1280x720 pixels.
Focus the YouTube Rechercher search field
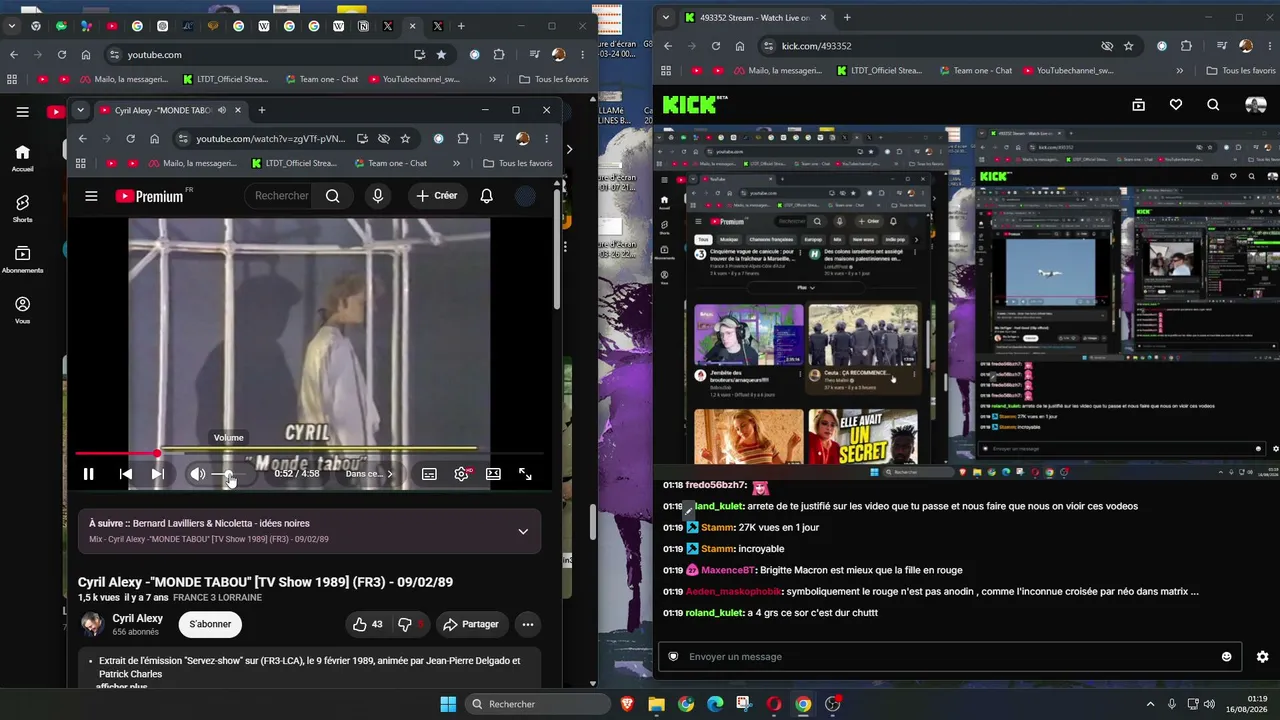280,196
